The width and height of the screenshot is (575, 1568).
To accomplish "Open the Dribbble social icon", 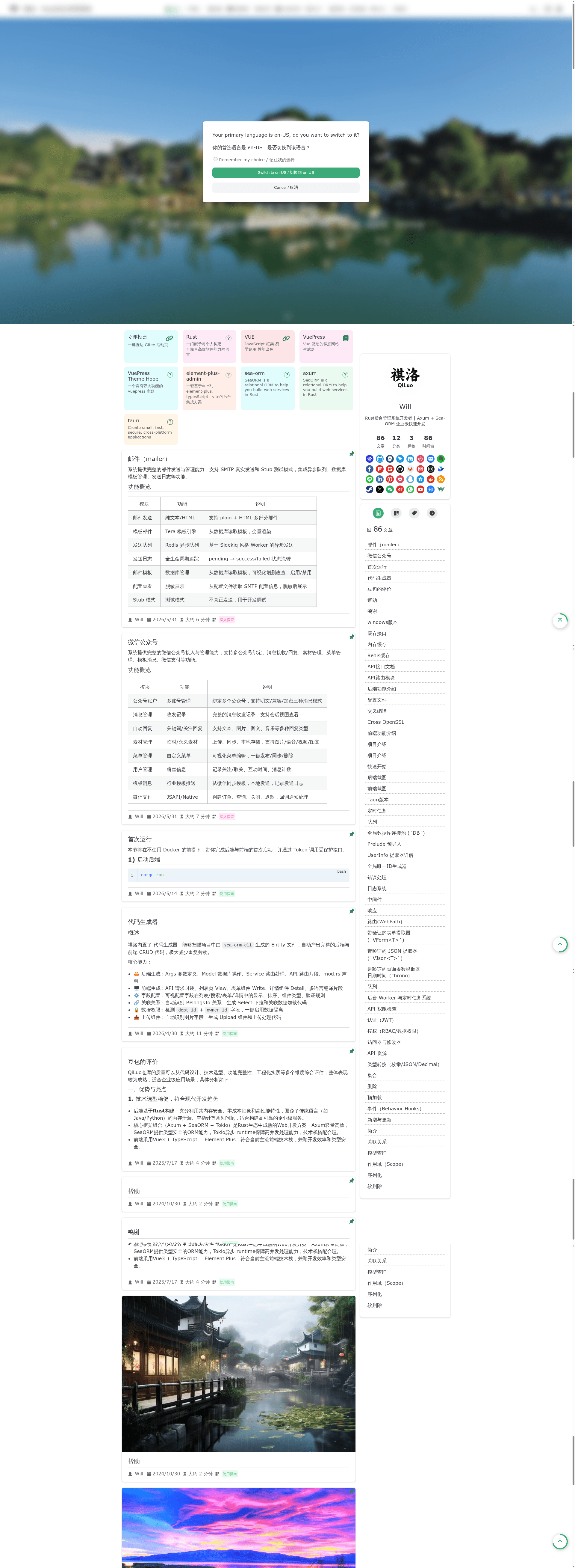I will (420, 459).
